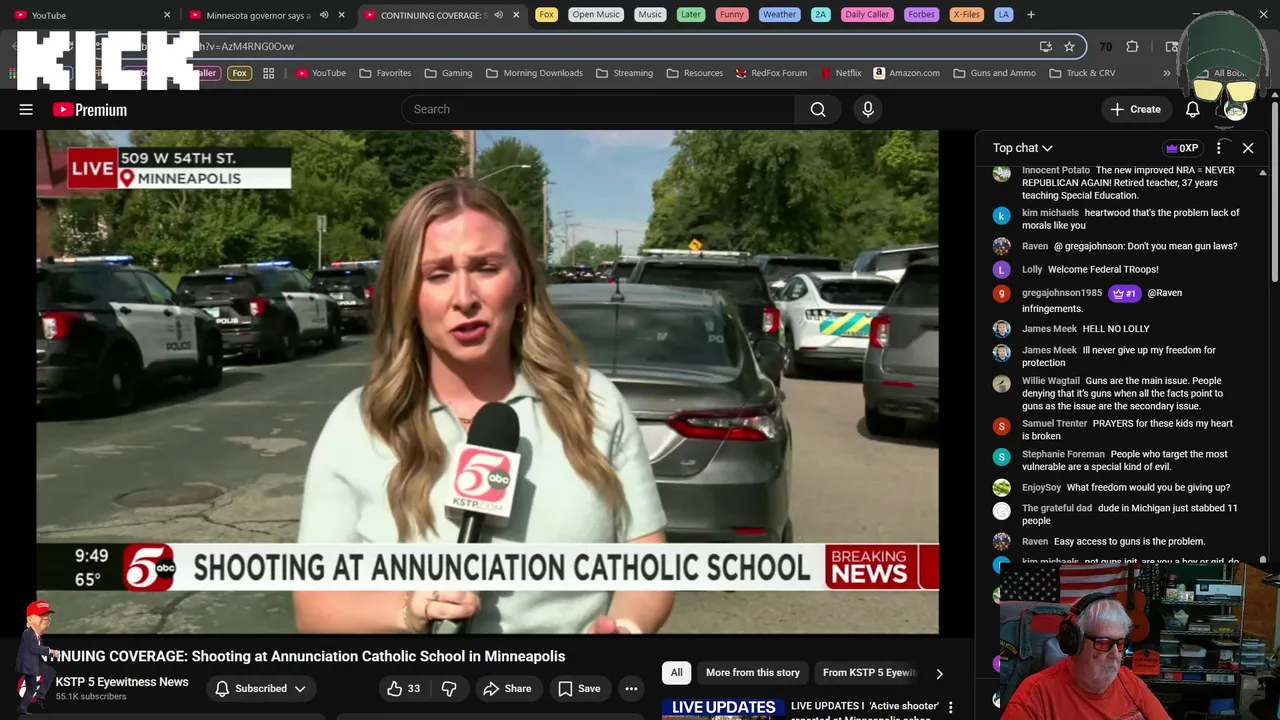The width and height of the screenshot is (1280, 720).
Task: Open the apps grid icon in bookmarks bar
Action: 268,73
